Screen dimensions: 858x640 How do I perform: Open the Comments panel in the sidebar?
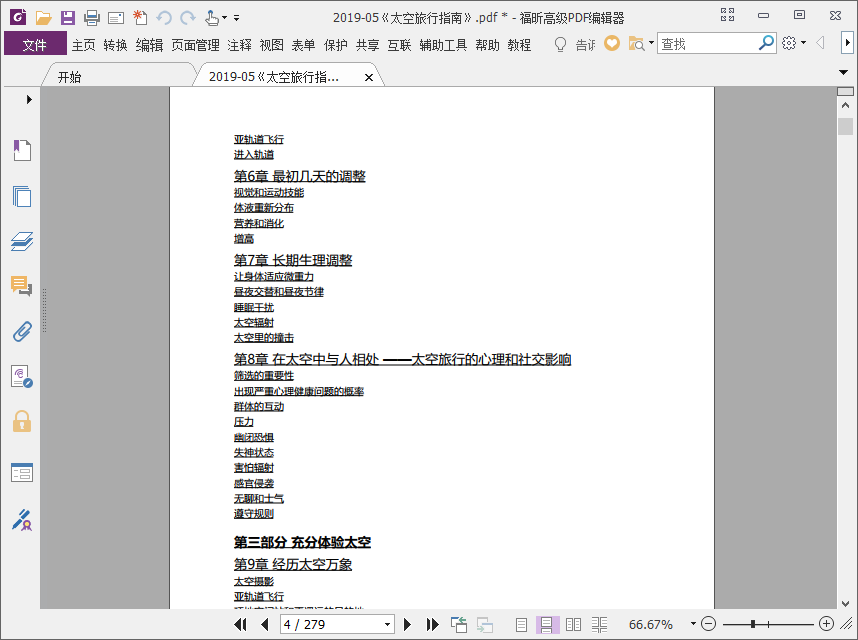coord(22,286)
